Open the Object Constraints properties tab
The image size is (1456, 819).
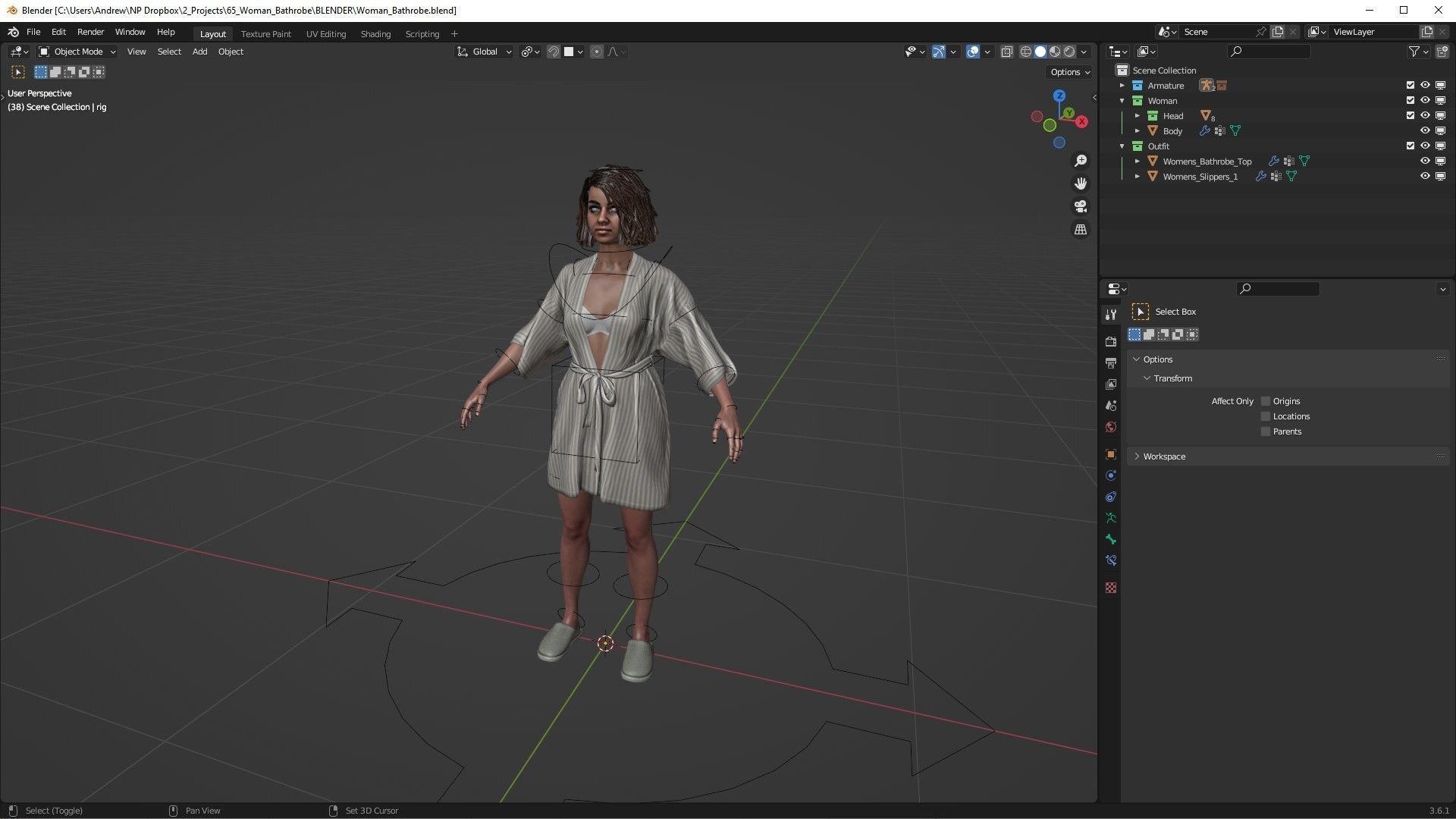pyautogui.click(x=1110, y=497)
